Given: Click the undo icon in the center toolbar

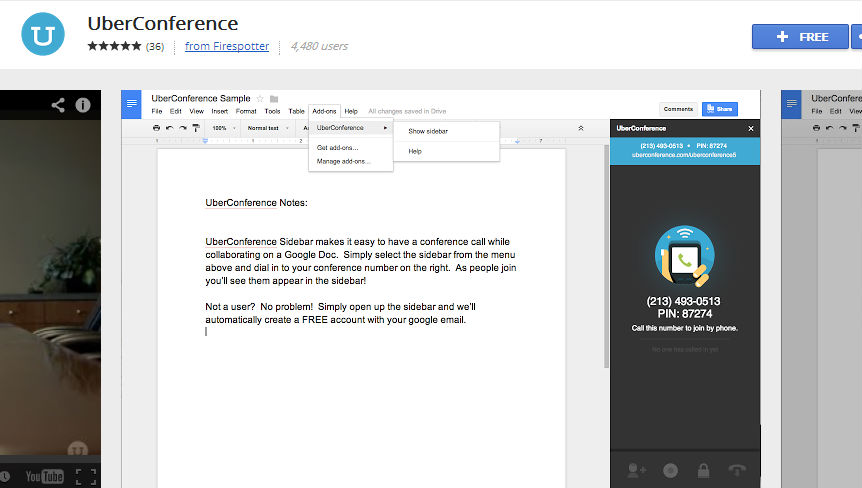Looking at the screenshot, I should point(169,127).
